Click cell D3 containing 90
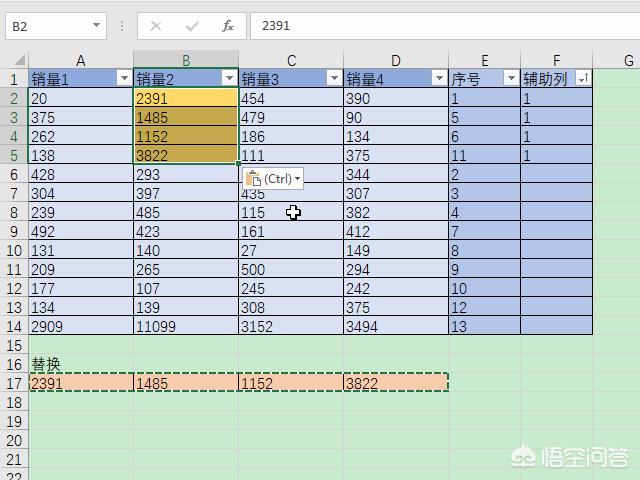Screen dimensions: 640x480 [396, 117]
